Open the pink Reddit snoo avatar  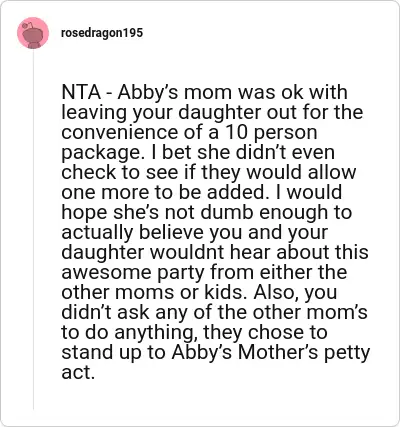pos(33,33)
